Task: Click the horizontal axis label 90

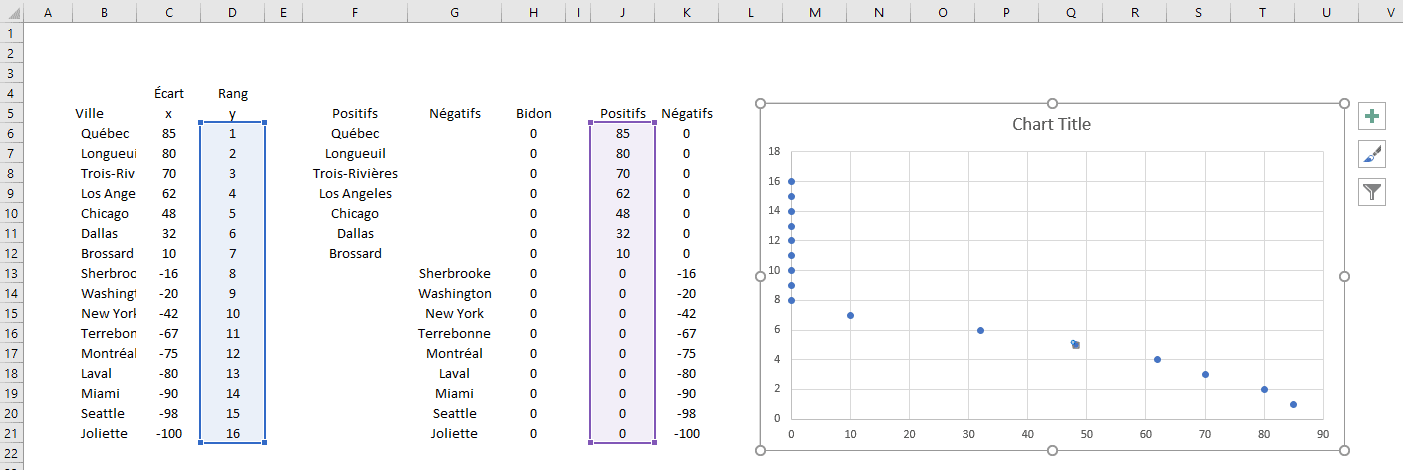Action: coord(1322,435)
